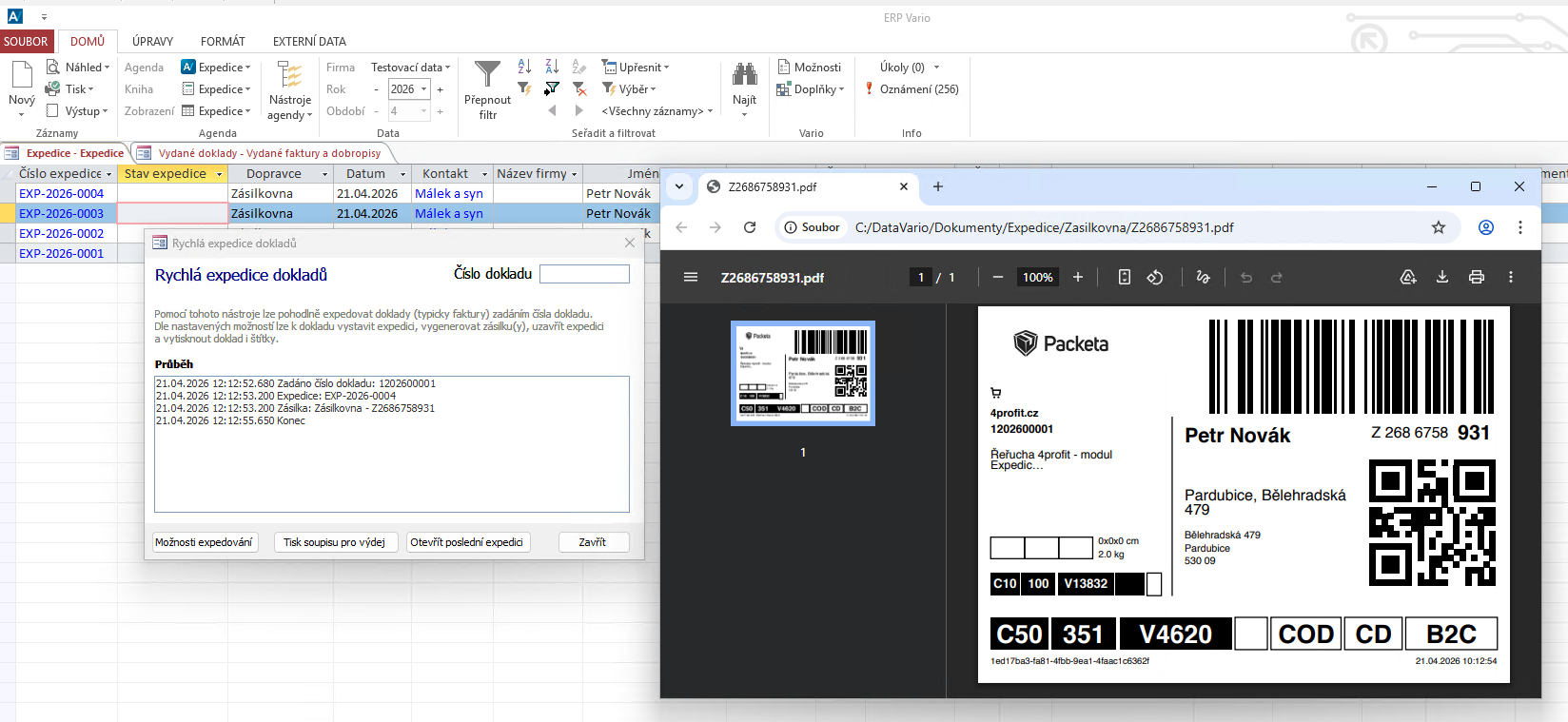Reload the browser page
Image resolution: width=1568 pixels, height=722 pixels.
[x=750, y=227]
